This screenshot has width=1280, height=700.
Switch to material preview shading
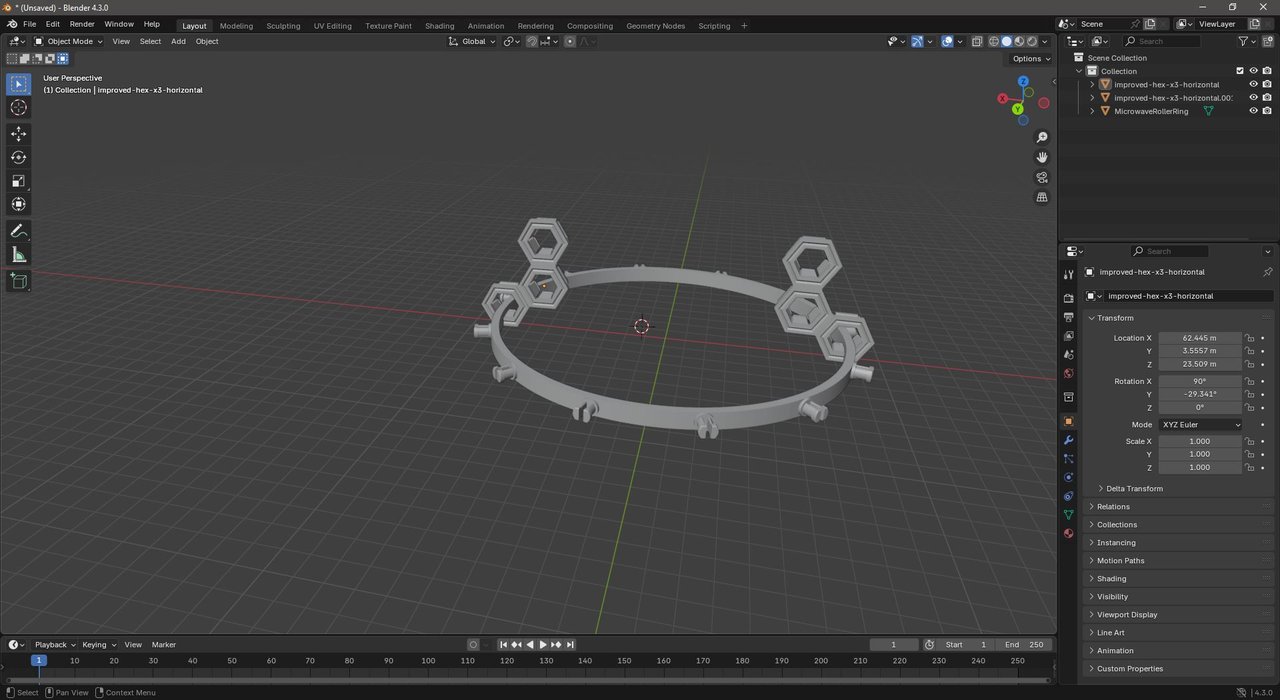pos(1019,41)
